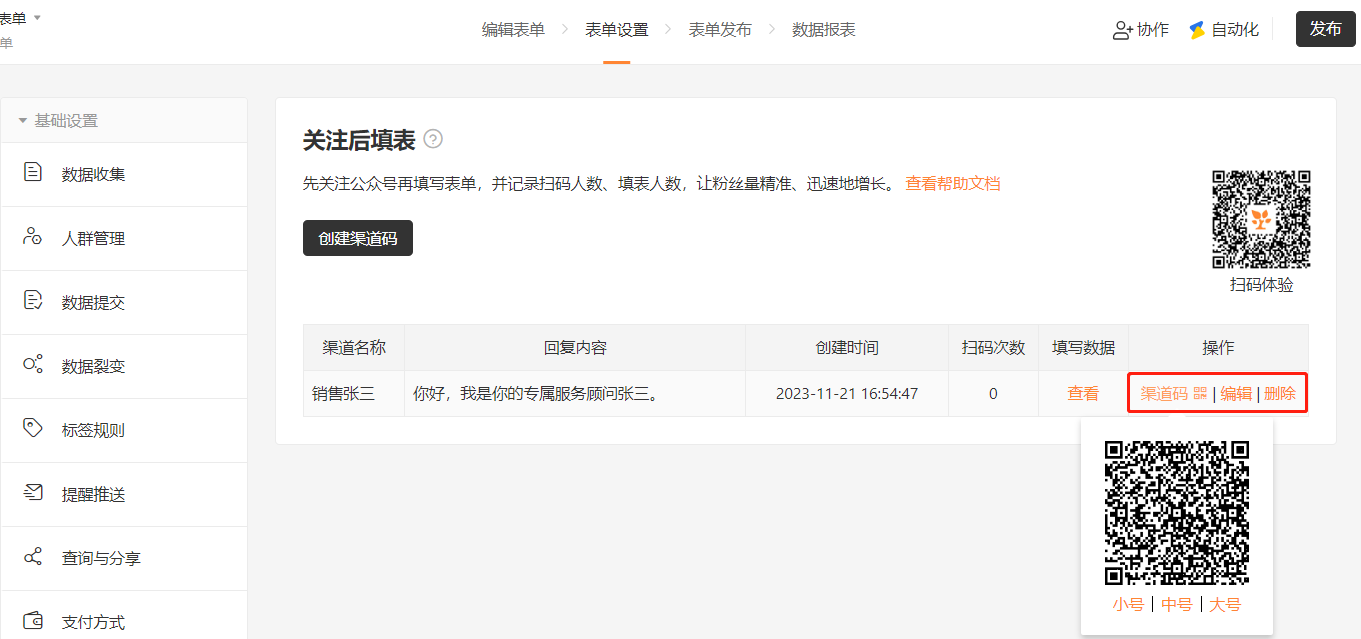Click the 标签规则 tag icon
The image size is (1361, 639).
click(32, 429)
